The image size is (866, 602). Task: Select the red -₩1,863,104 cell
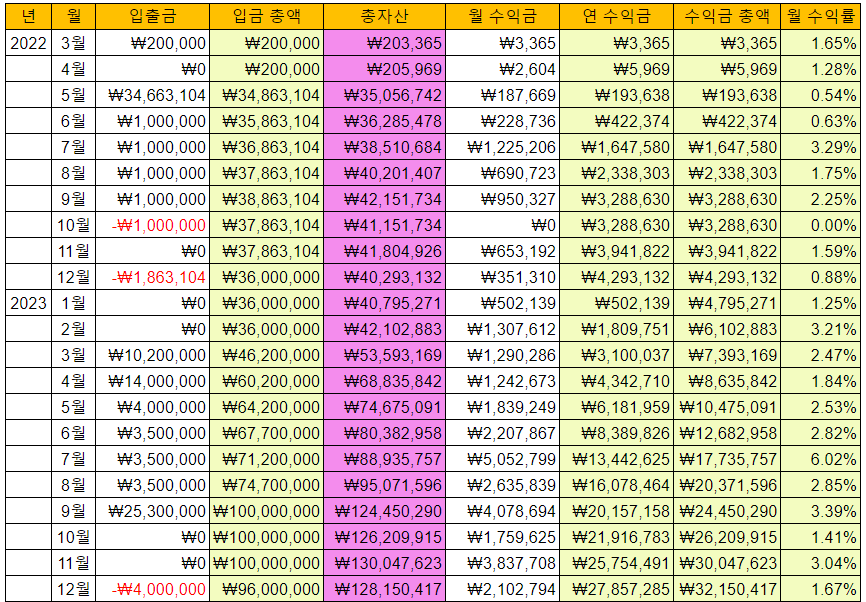pos(152,277)
